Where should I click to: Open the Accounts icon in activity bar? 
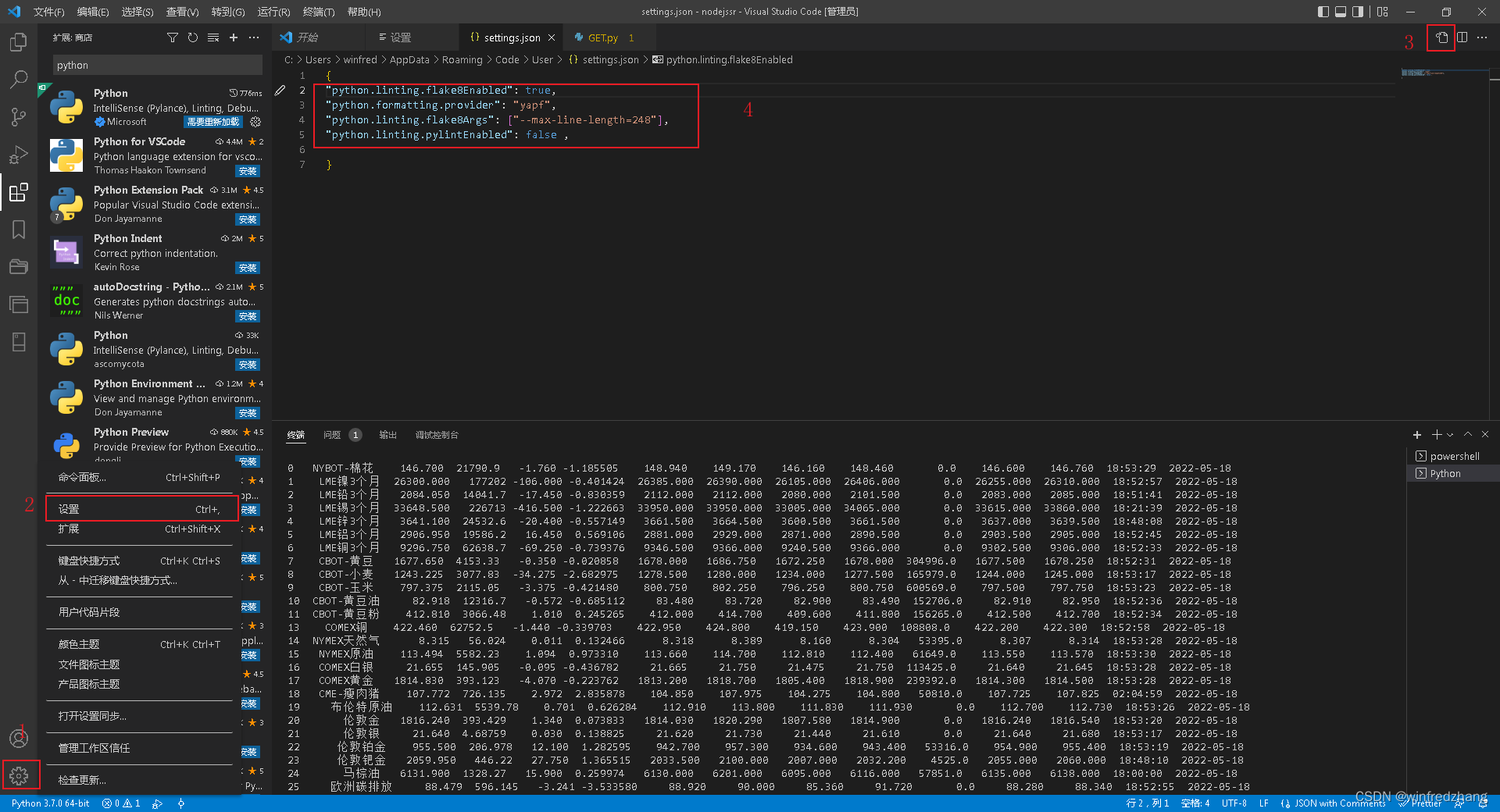tap(19, 738)
